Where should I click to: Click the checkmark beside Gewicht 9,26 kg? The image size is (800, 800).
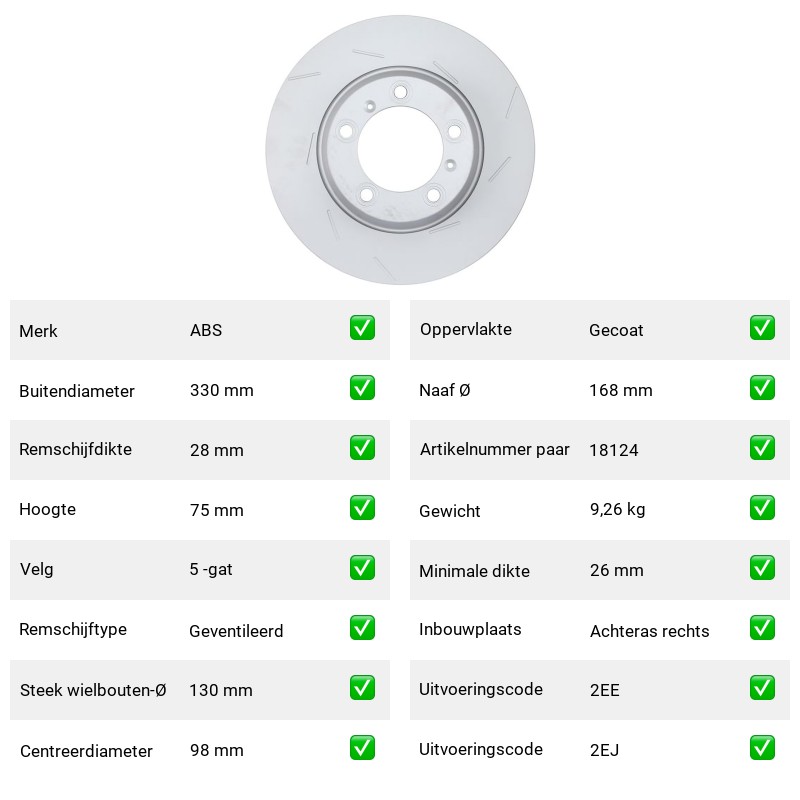762,508
